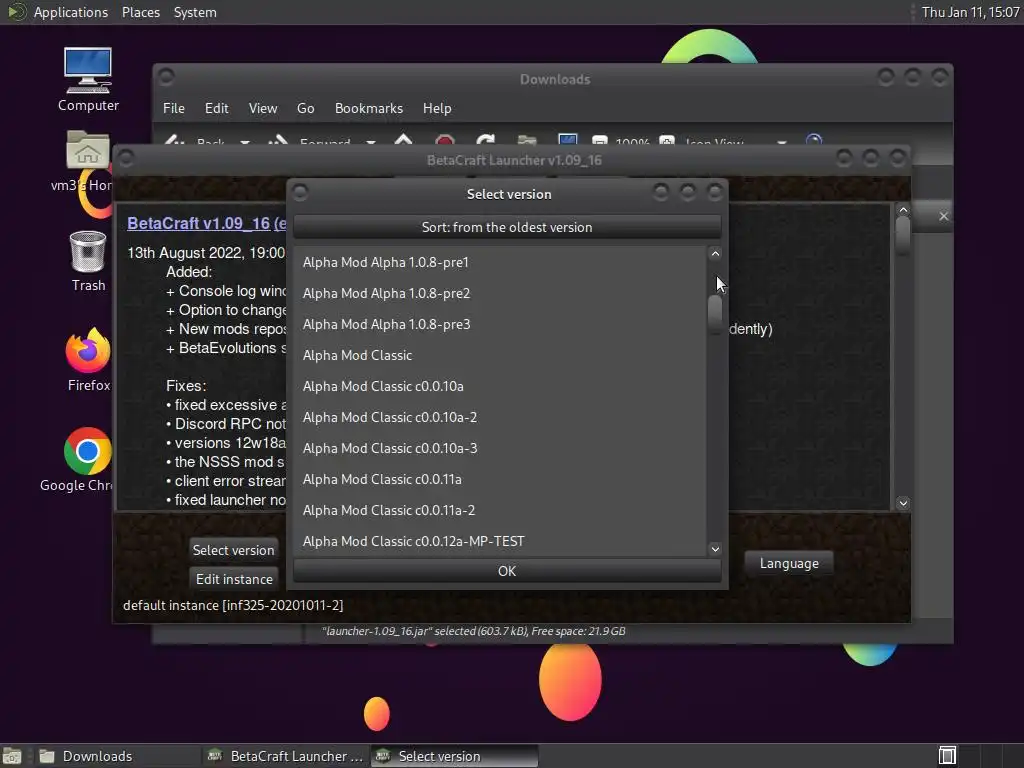The image size is (1024, 768).
Task: Click the version list scroll up arrow
Action: click(715, 254)
